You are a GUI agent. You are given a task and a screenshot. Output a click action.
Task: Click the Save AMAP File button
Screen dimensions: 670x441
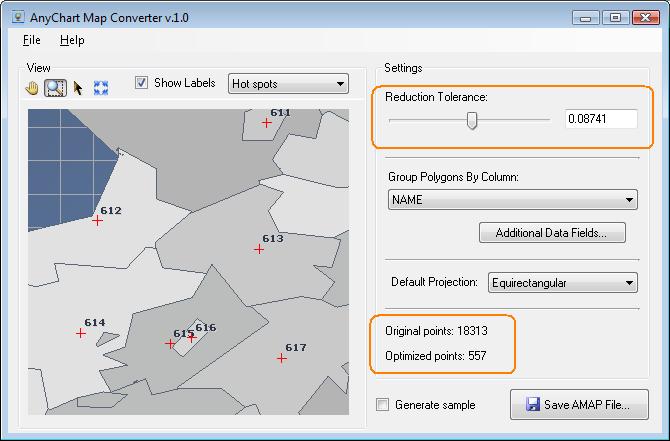579,405
